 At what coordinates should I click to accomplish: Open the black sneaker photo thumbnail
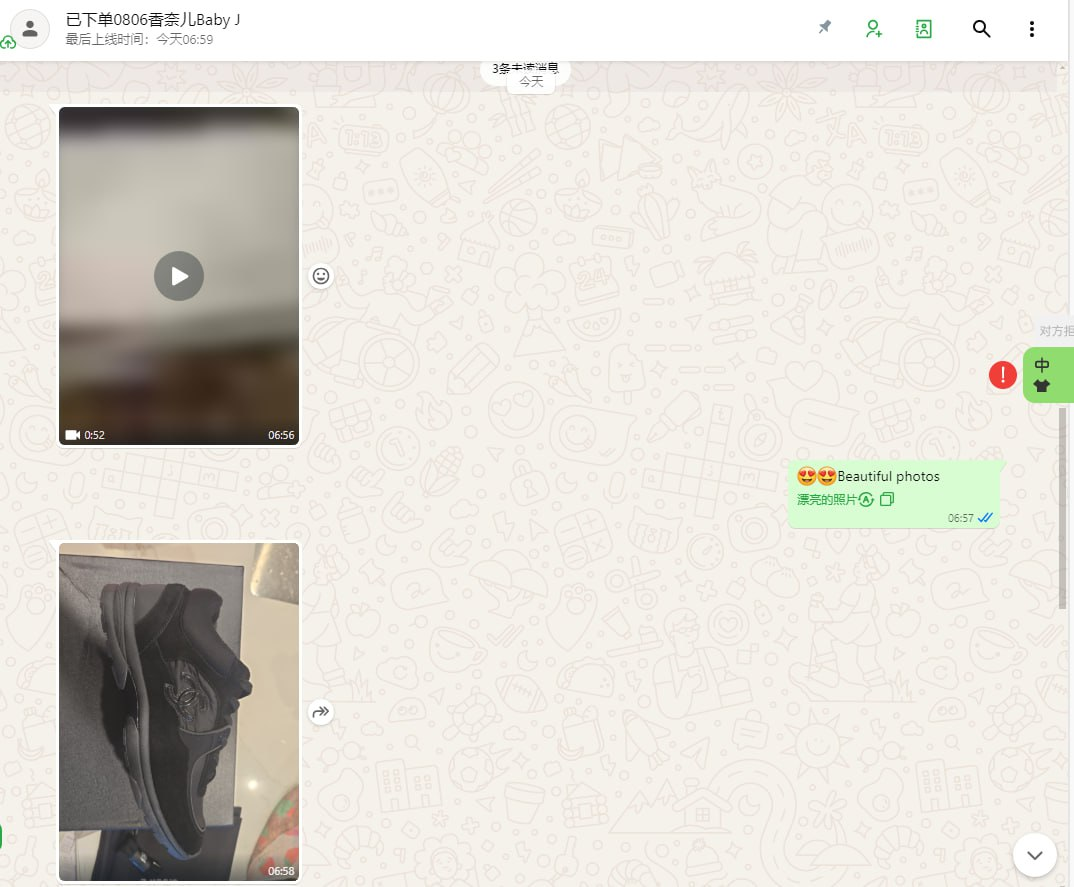point(179,711)
